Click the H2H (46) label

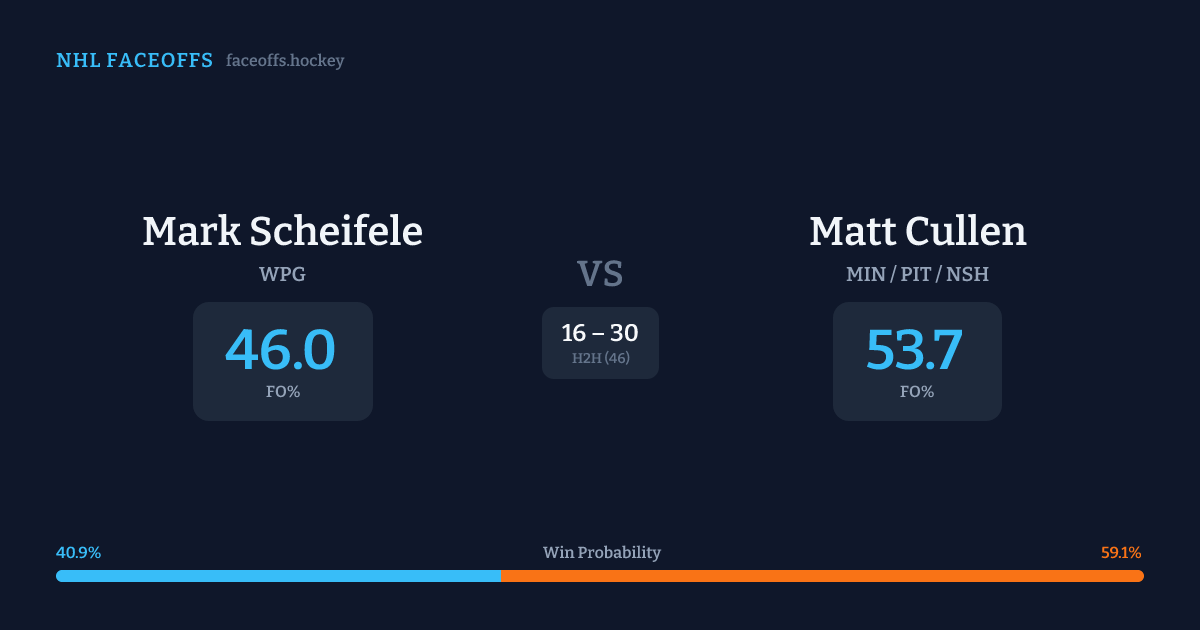click(x=600, y=358)
